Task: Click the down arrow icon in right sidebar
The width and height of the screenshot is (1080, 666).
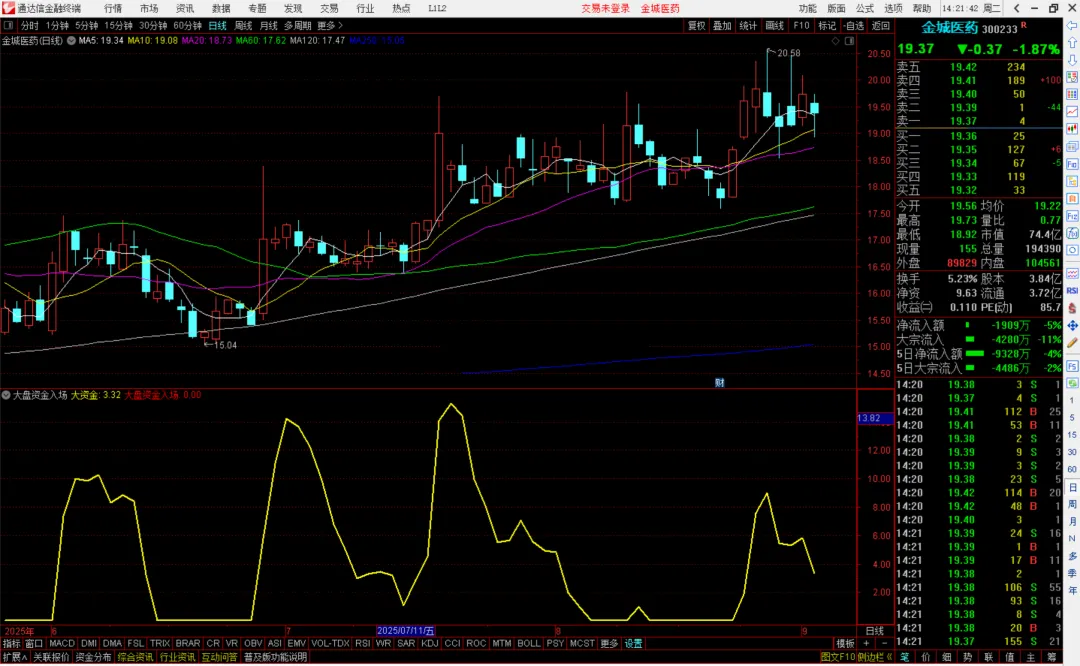Action: coord(1072,60)
